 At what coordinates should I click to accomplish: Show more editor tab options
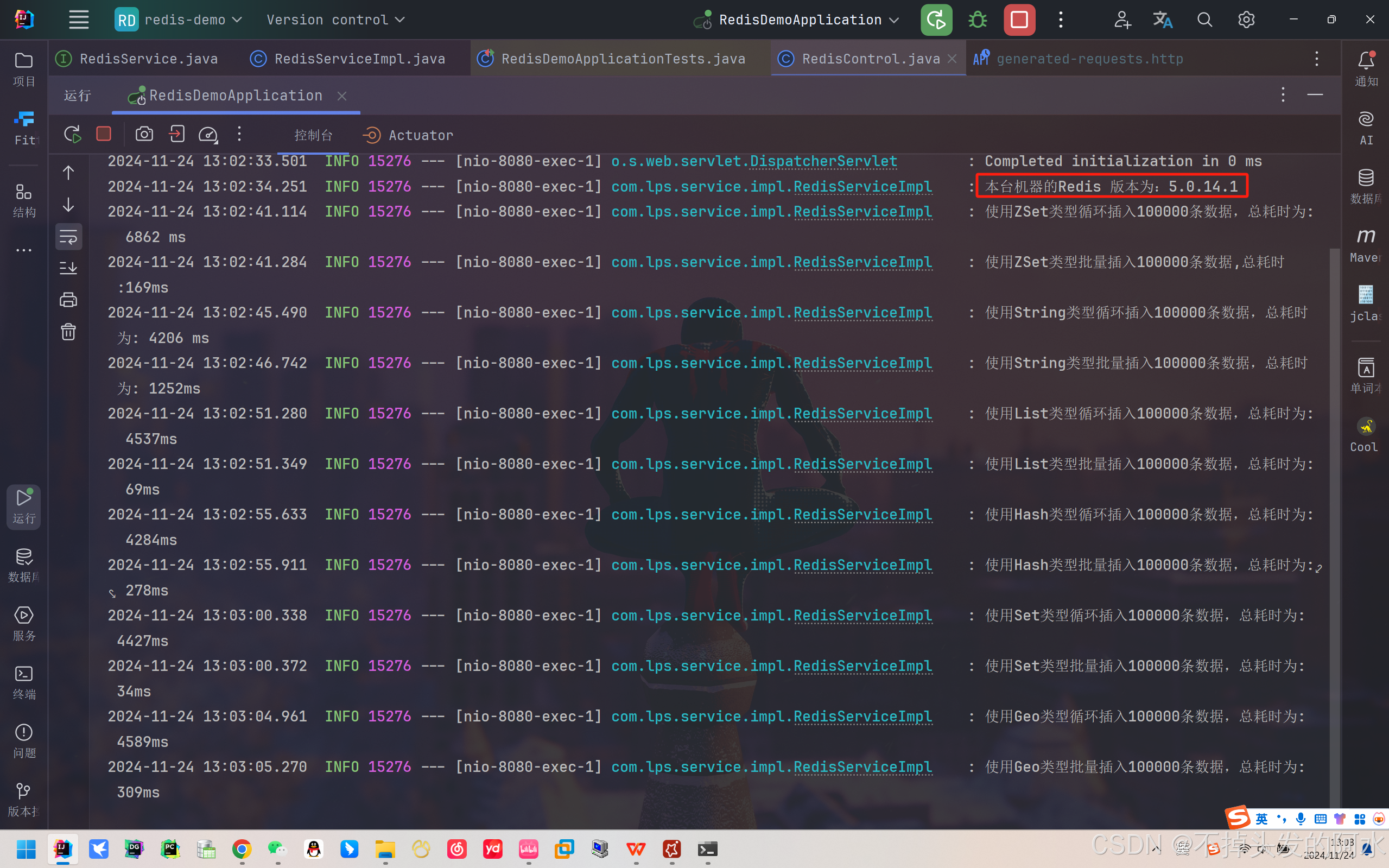1317,59
